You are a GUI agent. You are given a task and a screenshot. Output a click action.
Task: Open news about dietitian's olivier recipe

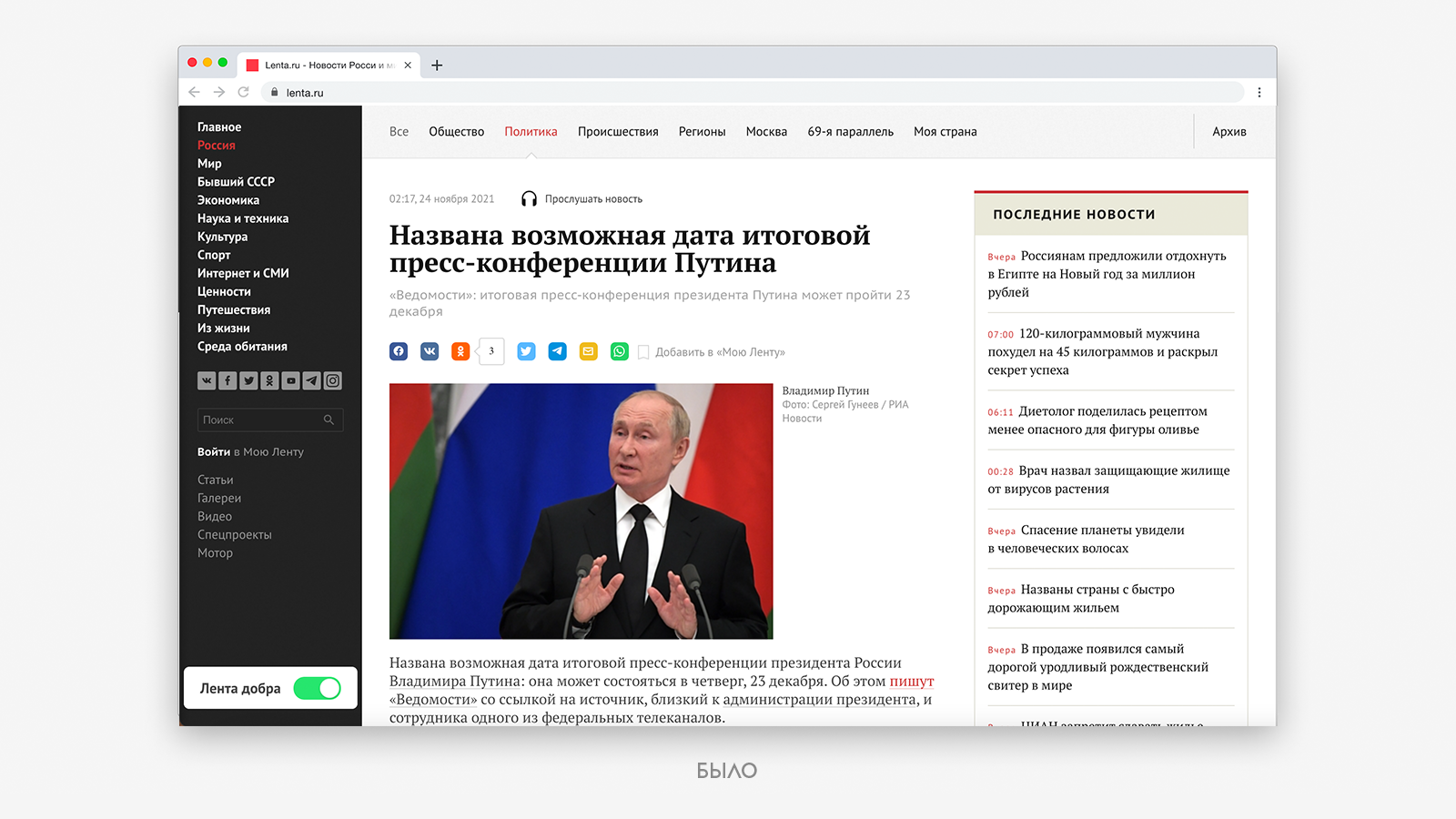[1097, 420]
